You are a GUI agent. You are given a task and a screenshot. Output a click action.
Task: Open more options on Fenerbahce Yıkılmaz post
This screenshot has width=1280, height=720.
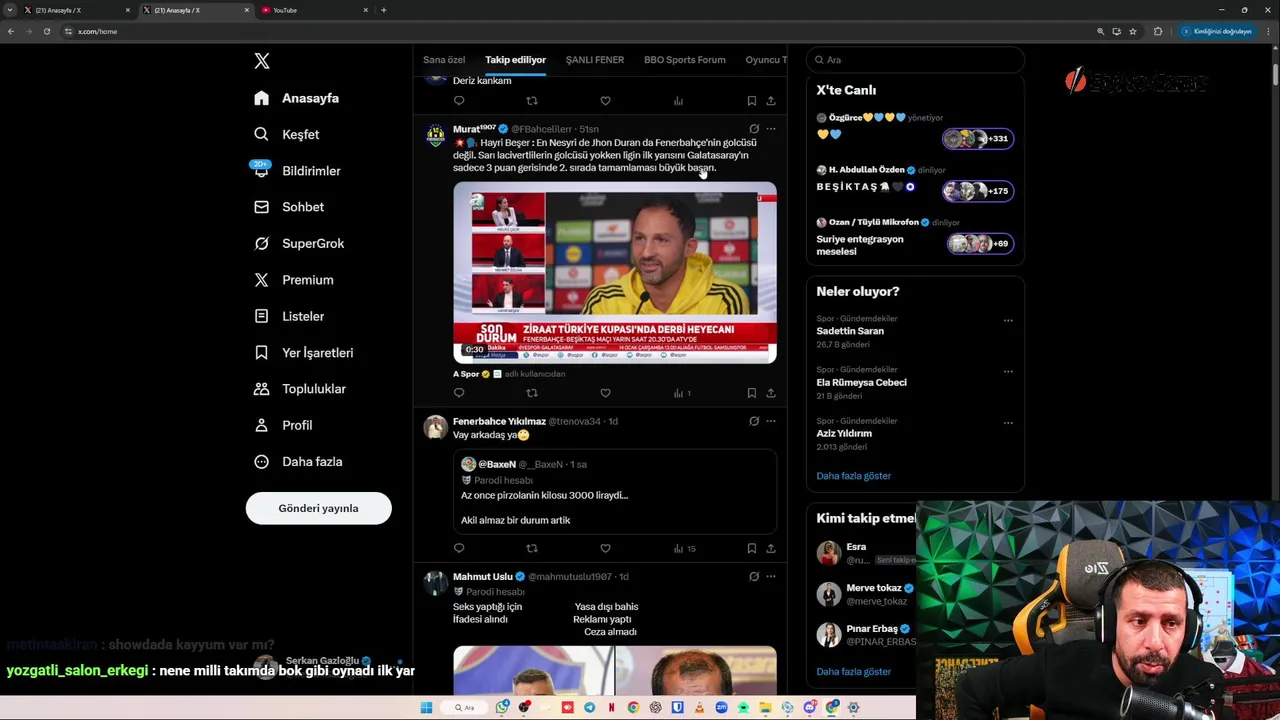[771, 421]
